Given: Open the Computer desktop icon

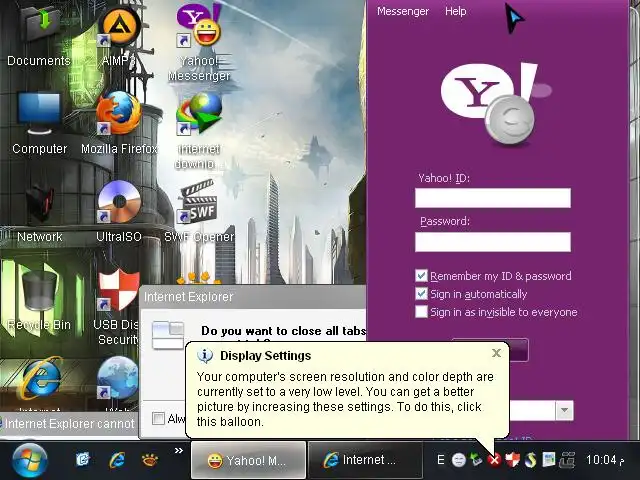Looking at the screenshot, I should point(40,122).
